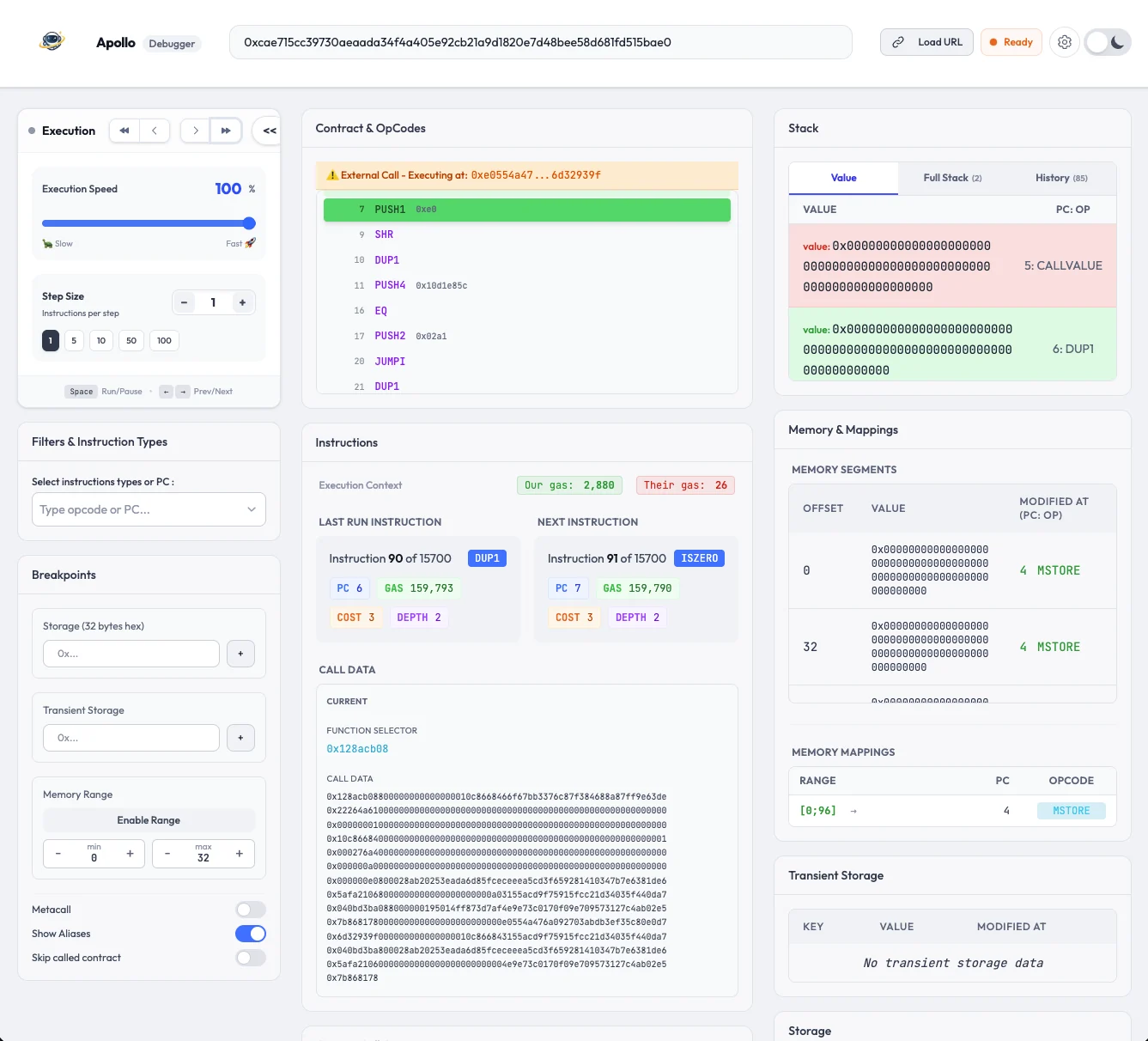The height and width of the screenshot is (1041, 1148).
Task: Select the SHR opcode row
Action: pyautogui.click(x=527, y=234)
